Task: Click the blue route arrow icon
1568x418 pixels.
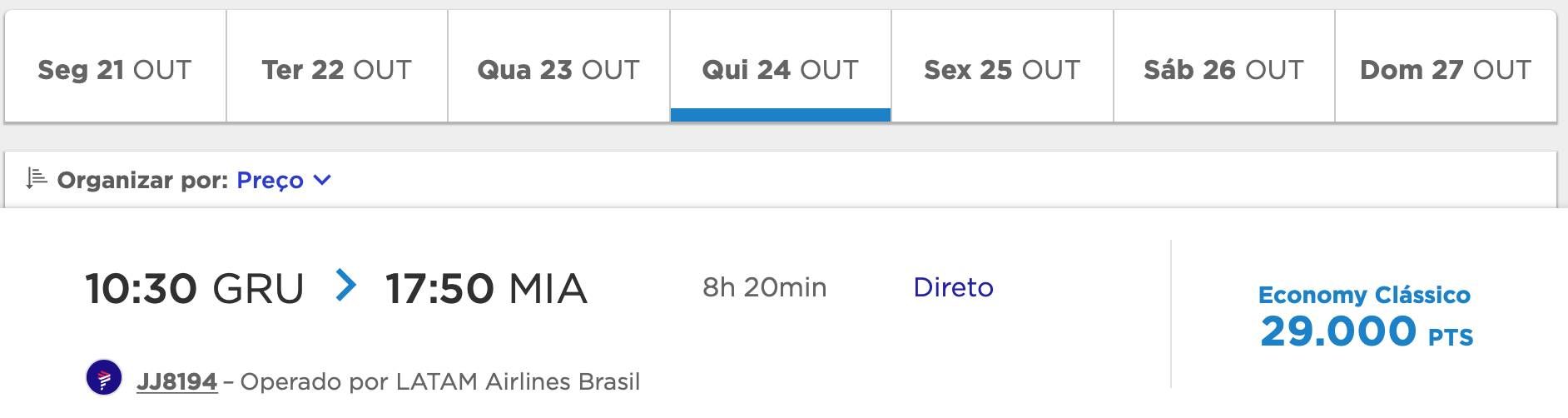Action: [345, 286]
